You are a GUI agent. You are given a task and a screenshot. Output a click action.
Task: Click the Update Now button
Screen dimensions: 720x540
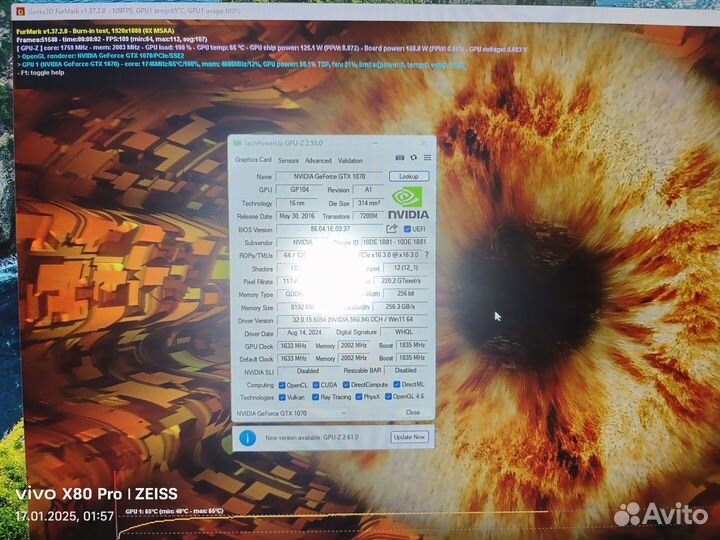point(409,437)
